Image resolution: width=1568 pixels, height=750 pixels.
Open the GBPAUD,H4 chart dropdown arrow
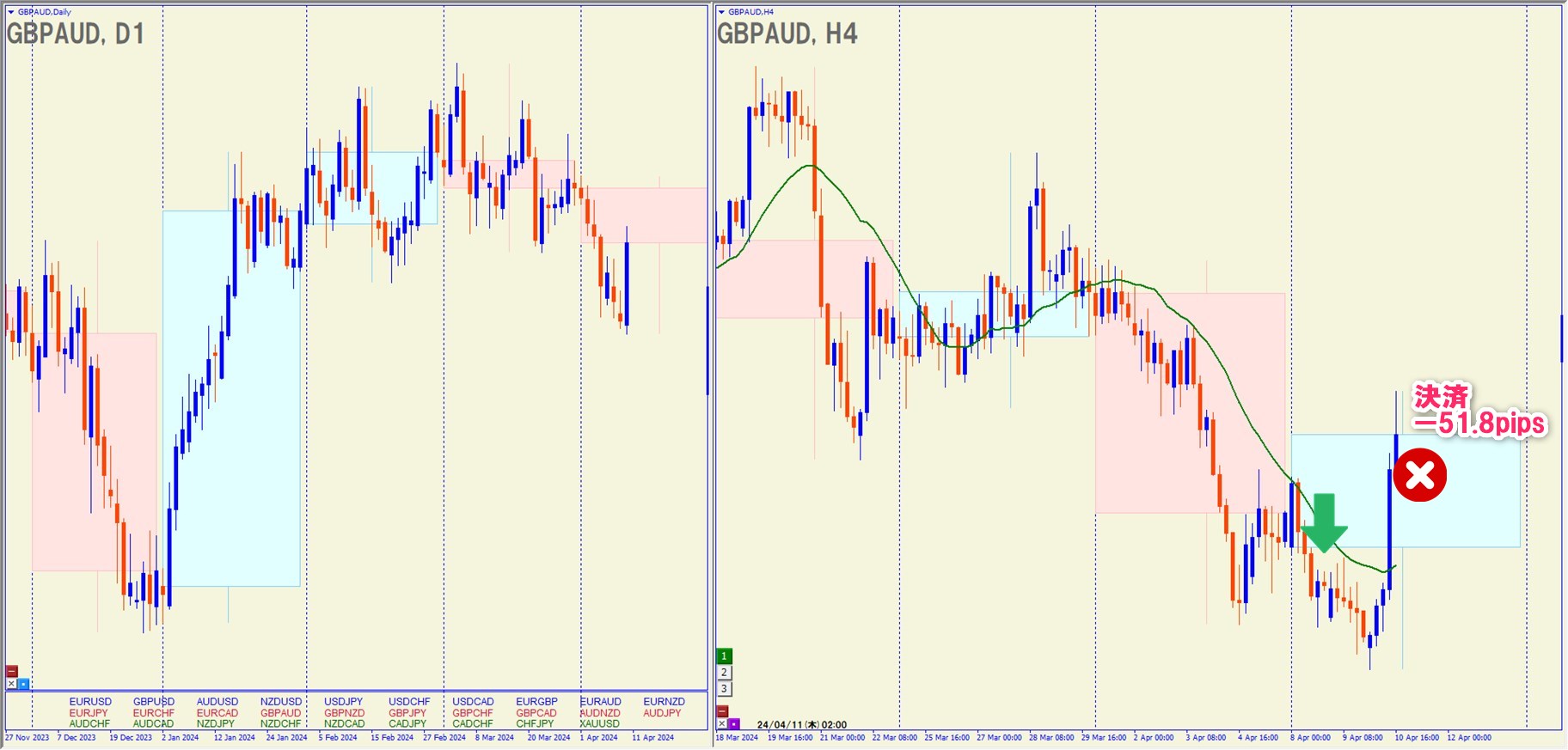click(x=721, y=12)
